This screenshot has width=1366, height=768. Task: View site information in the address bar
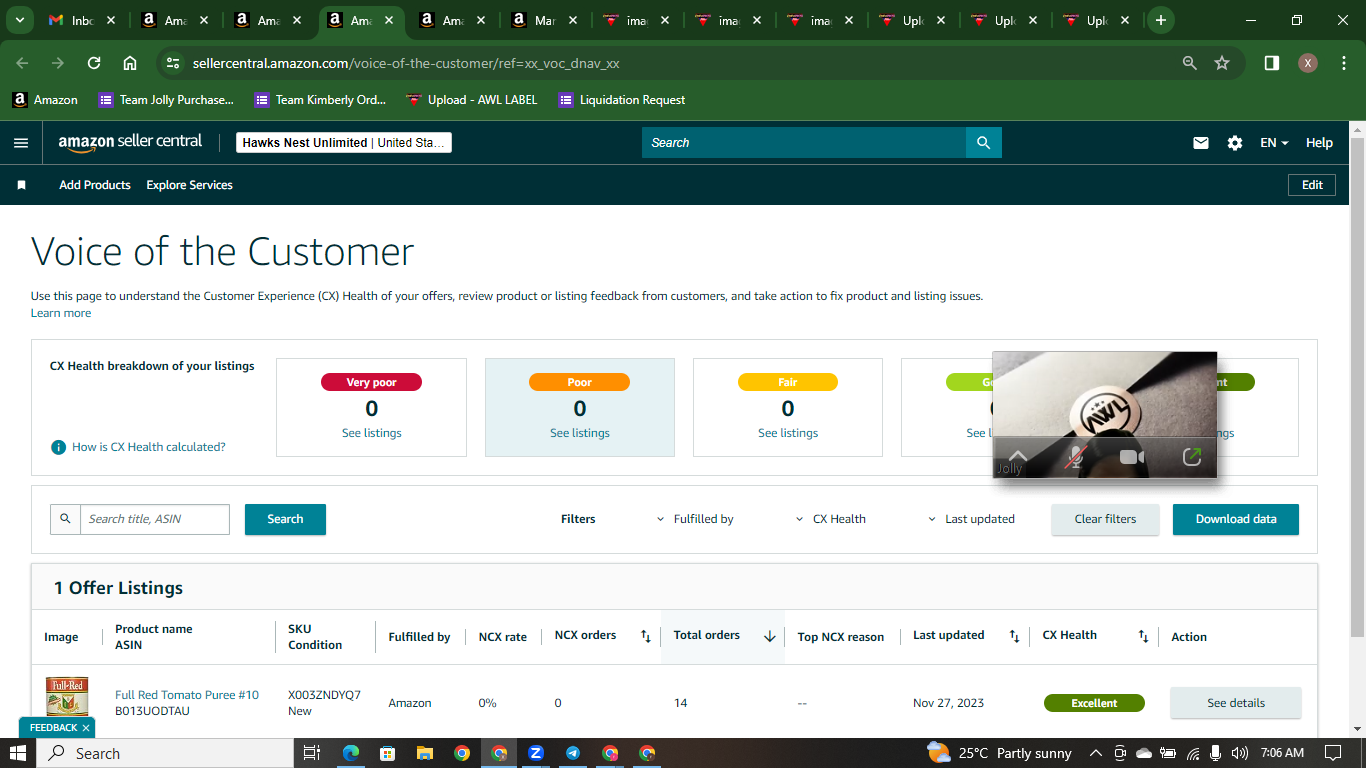(173, 63)
